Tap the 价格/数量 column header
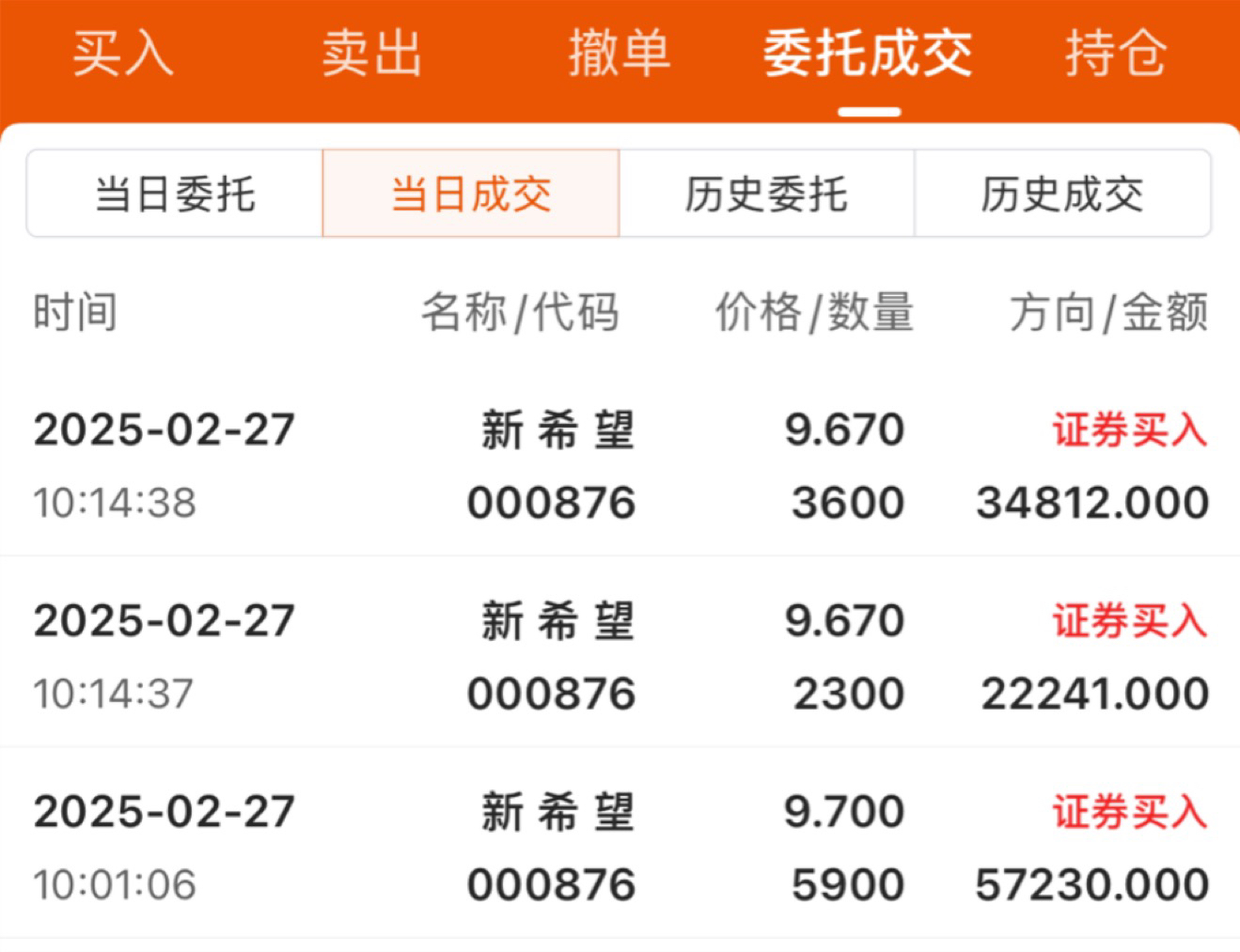The height and width of the screenshot is (952, 1240). pos(814,312)
